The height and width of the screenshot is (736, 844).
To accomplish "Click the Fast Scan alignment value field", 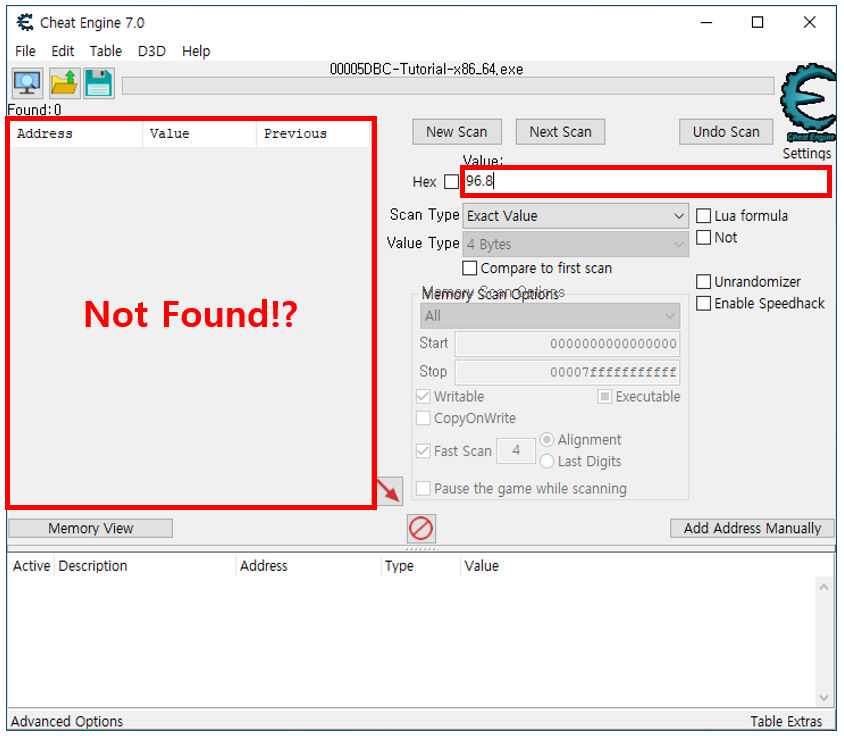I will [x=516, y=451].
